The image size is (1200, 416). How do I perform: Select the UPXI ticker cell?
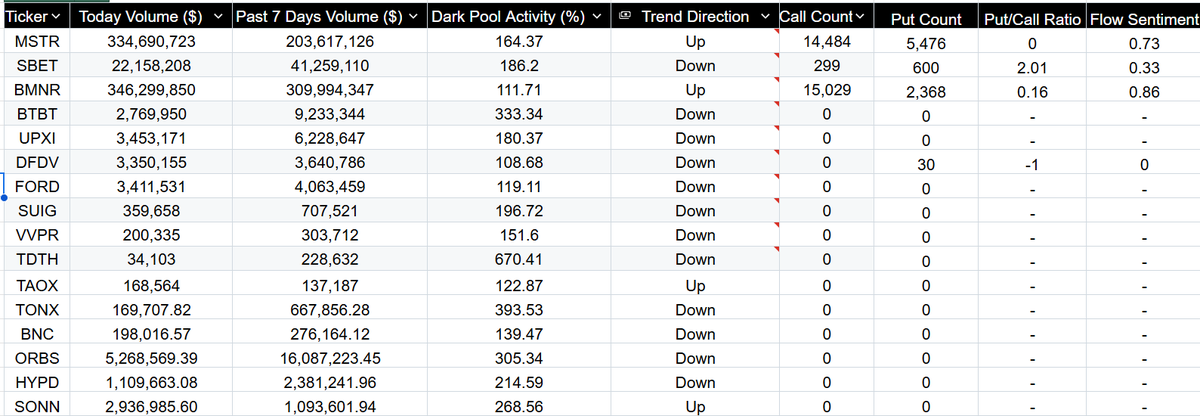[37, 138]
